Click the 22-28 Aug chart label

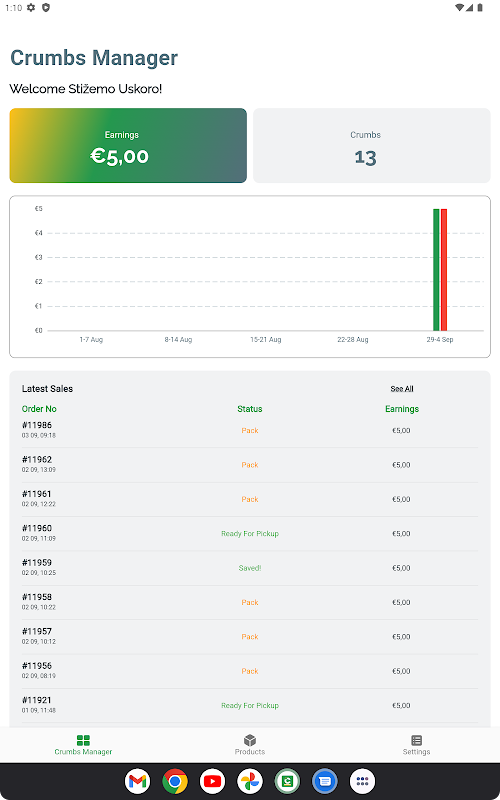(353, 340)
